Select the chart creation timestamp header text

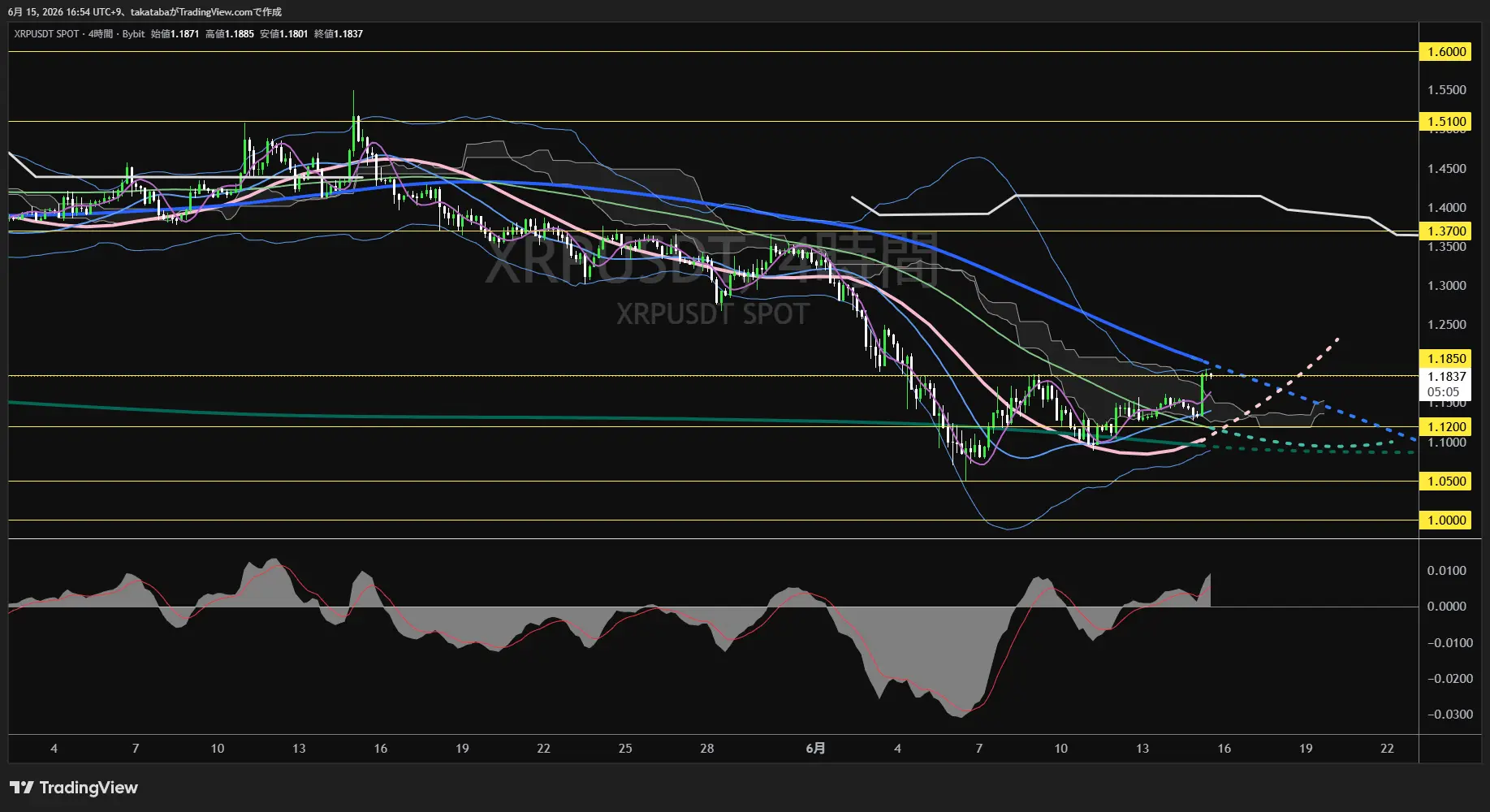pyautogui.click(x=145, y=12)
